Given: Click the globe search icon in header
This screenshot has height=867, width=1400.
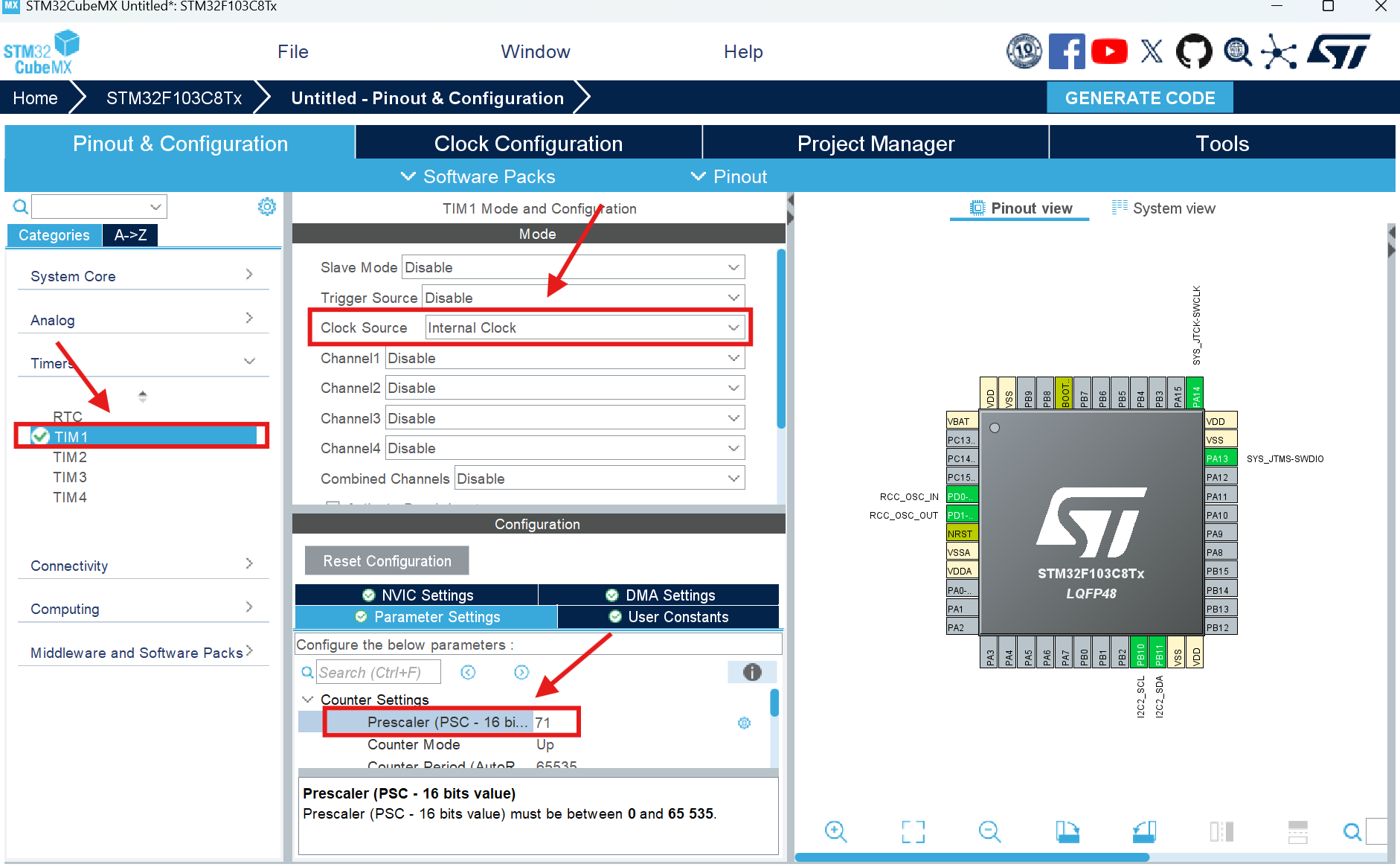Looking at the screenshot, I should click(x=1237, y=51).
